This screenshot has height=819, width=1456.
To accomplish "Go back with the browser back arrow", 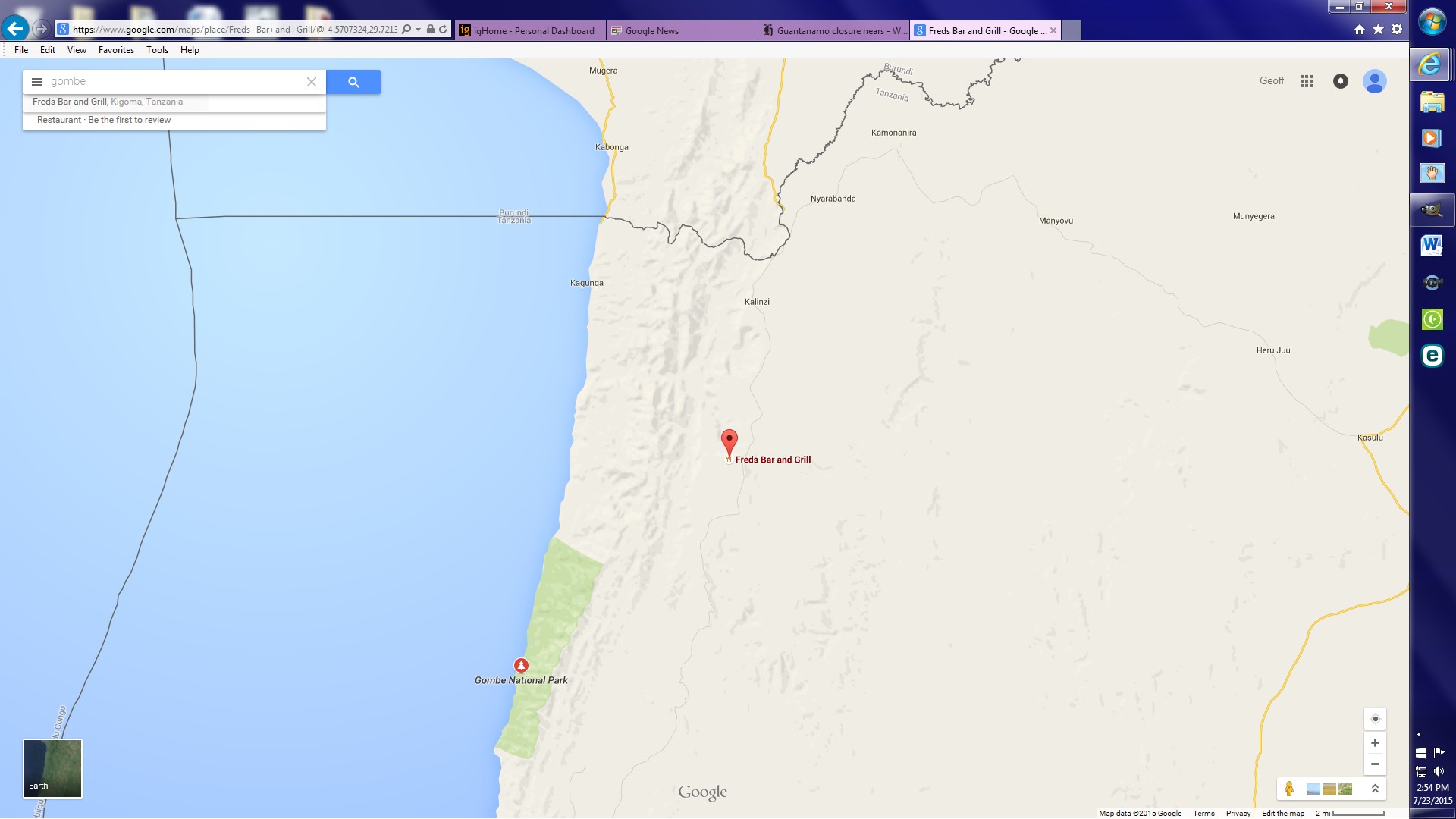I will tap(14, 29).
